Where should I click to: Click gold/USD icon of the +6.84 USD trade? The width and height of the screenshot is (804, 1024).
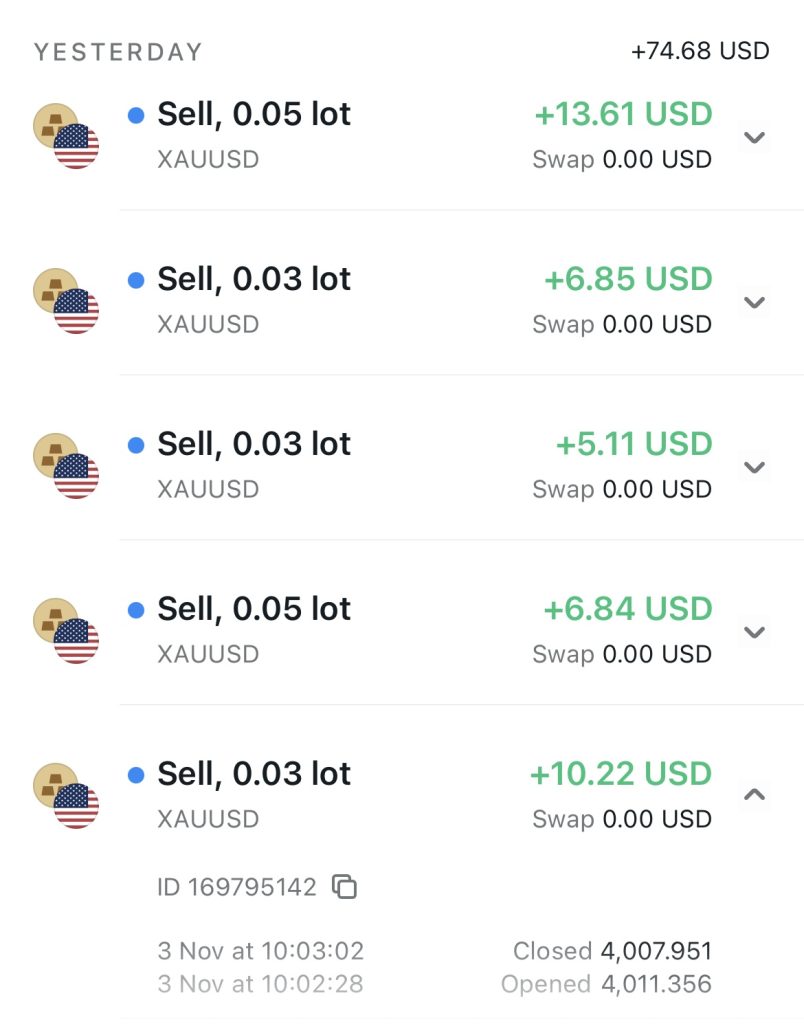(66, 631)
